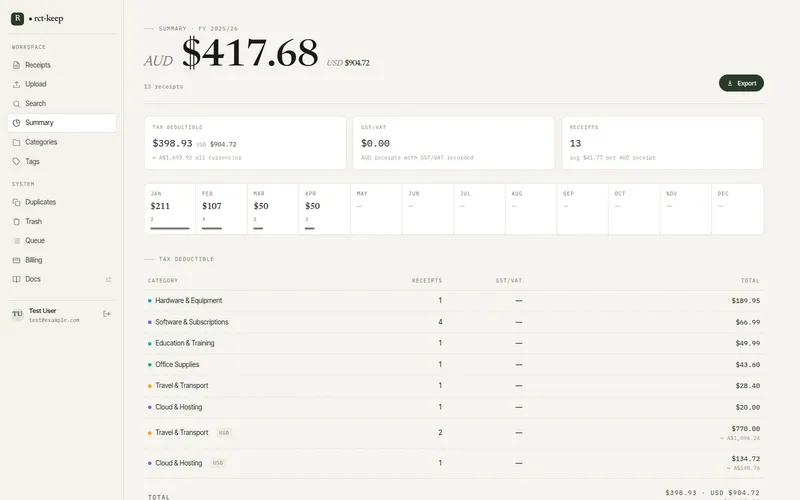The image size is (800, 500).
Task: Click the $189.95 total value
Action: tap(745, 301)
